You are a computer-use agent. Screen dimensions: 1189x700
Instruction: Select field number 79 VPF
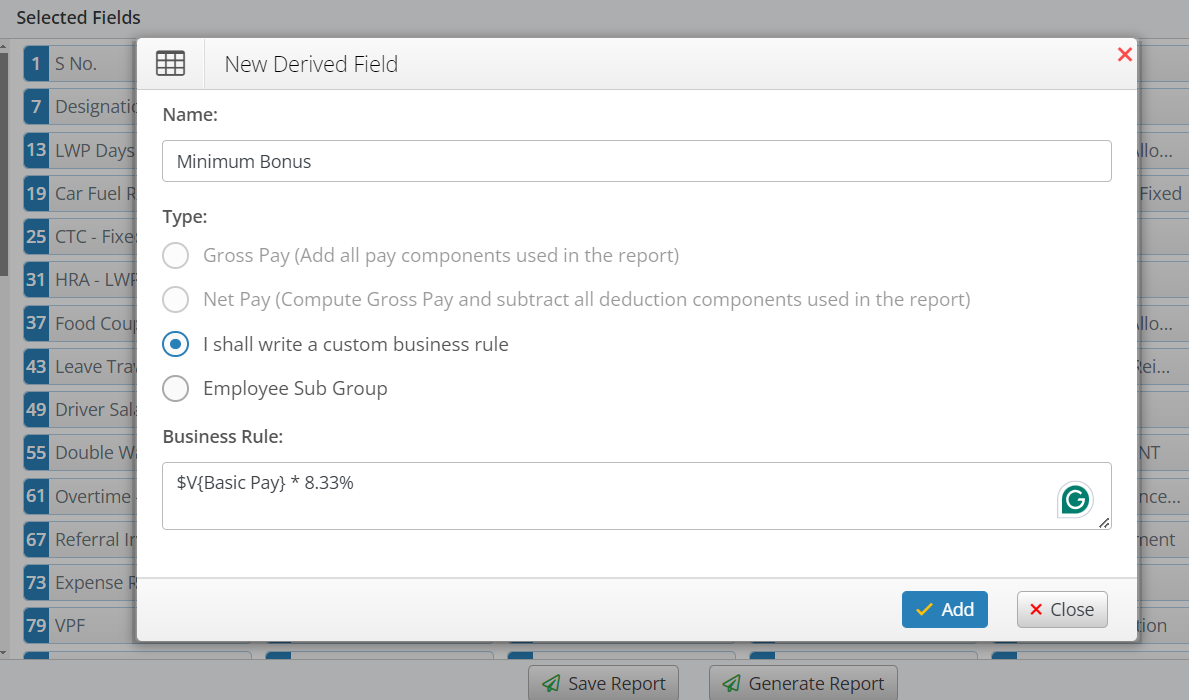click(80, 626)
